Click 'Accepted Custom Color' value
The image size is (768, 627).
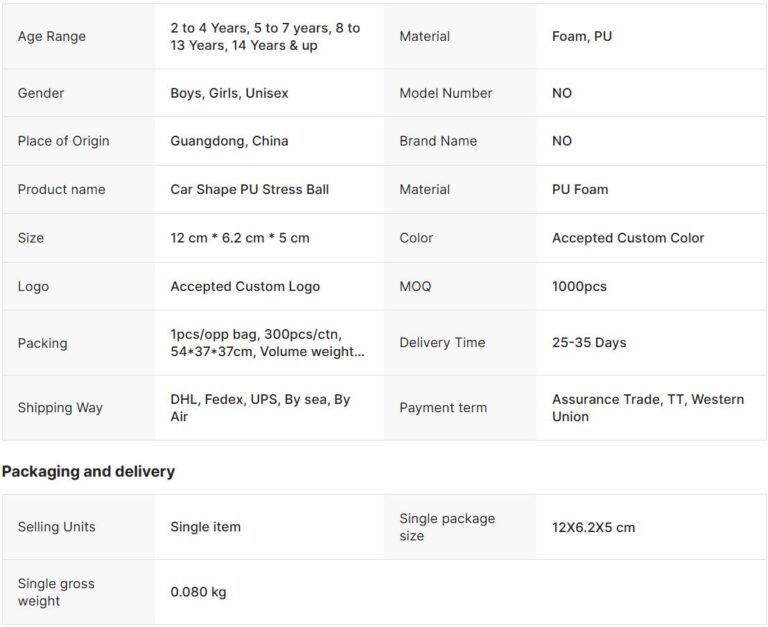pyautogui.click(x=628, y=238)
